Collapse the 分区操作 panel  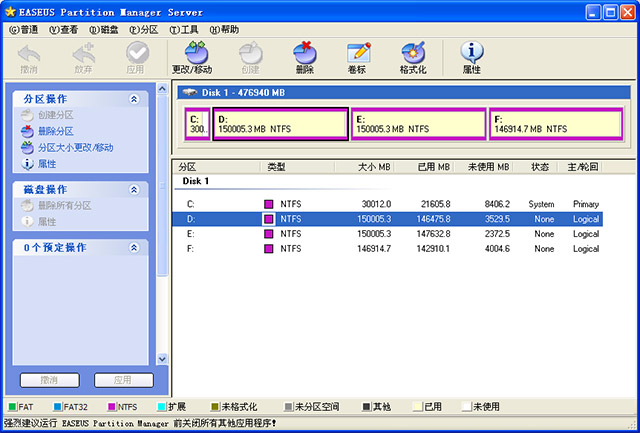pos(134,99)
